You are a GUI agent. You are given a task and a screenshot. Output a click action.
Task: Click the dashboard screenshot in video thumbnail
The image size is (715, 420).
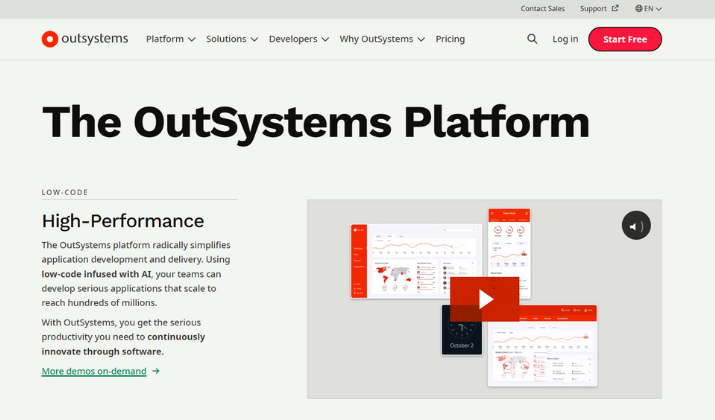click(x=416, y=261)
